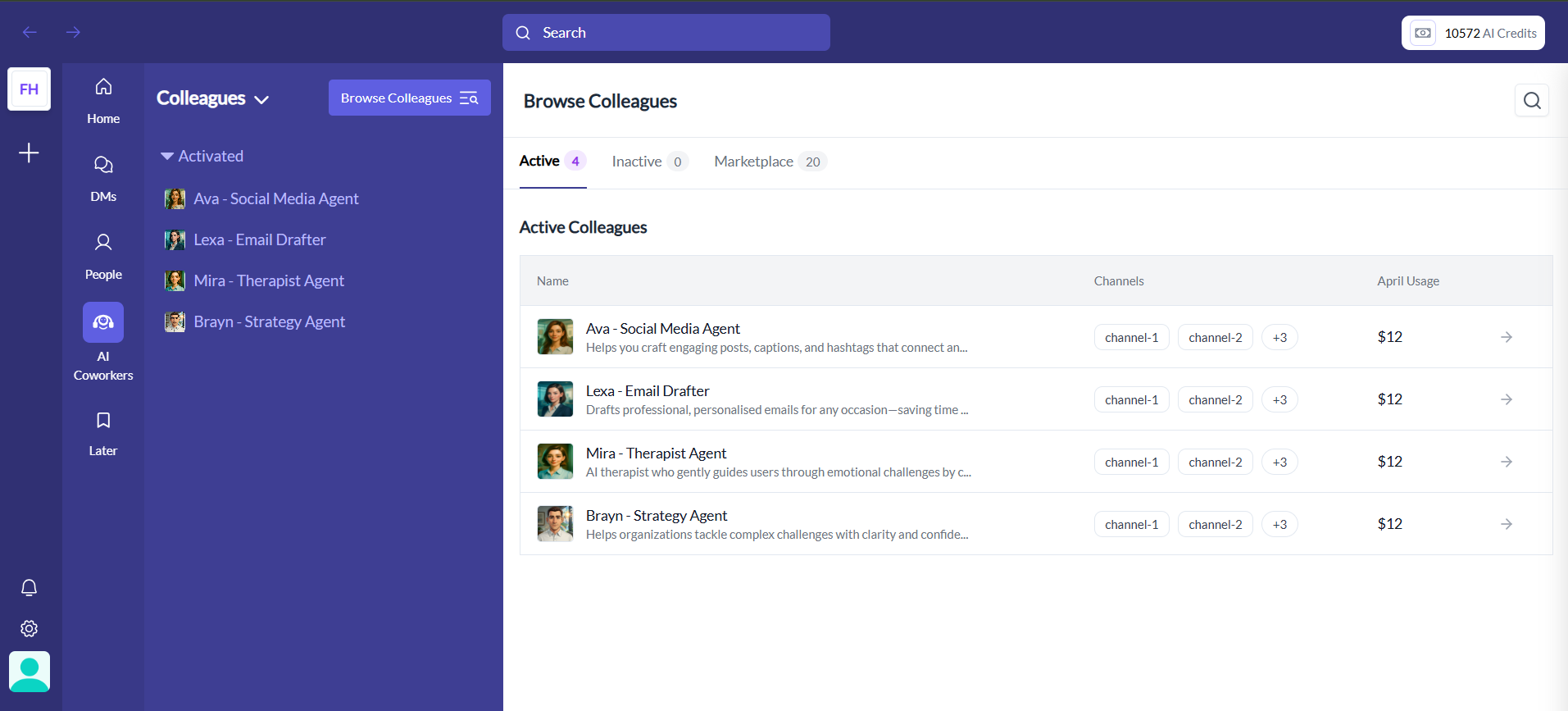Viewport: 1568px width, 711px height.
Task: Collapse the Activated list
Action: tap(167, 156)
